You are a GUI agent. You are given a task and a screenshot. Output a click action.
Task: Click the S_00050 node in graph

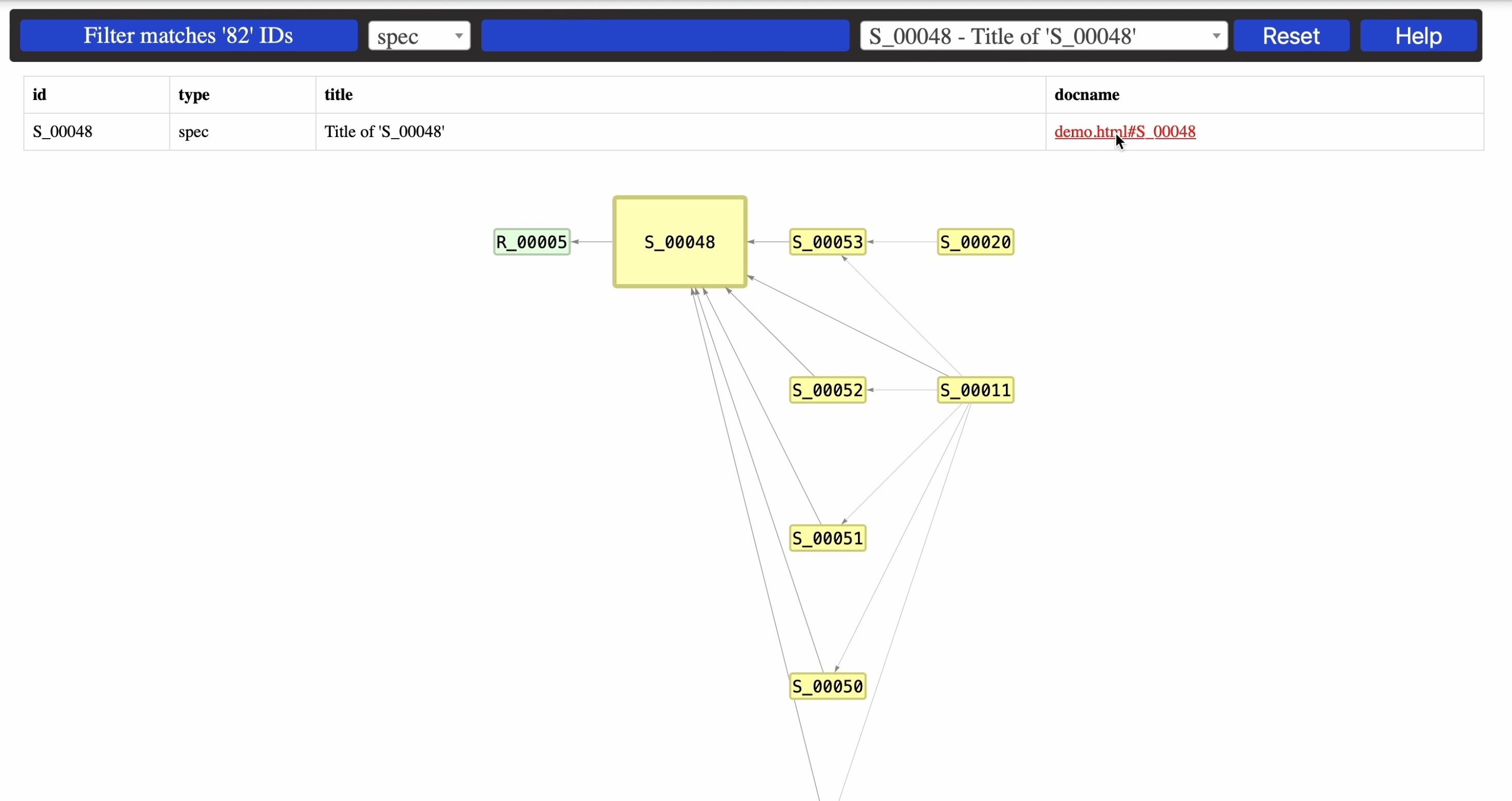click(x=828, y=686)
